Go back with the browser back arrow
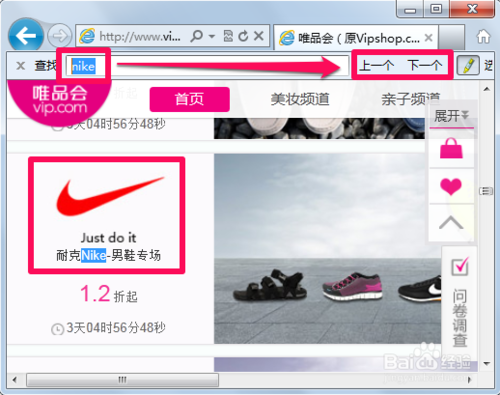Viewport: 500px width, 395px height. click(26, 36)
